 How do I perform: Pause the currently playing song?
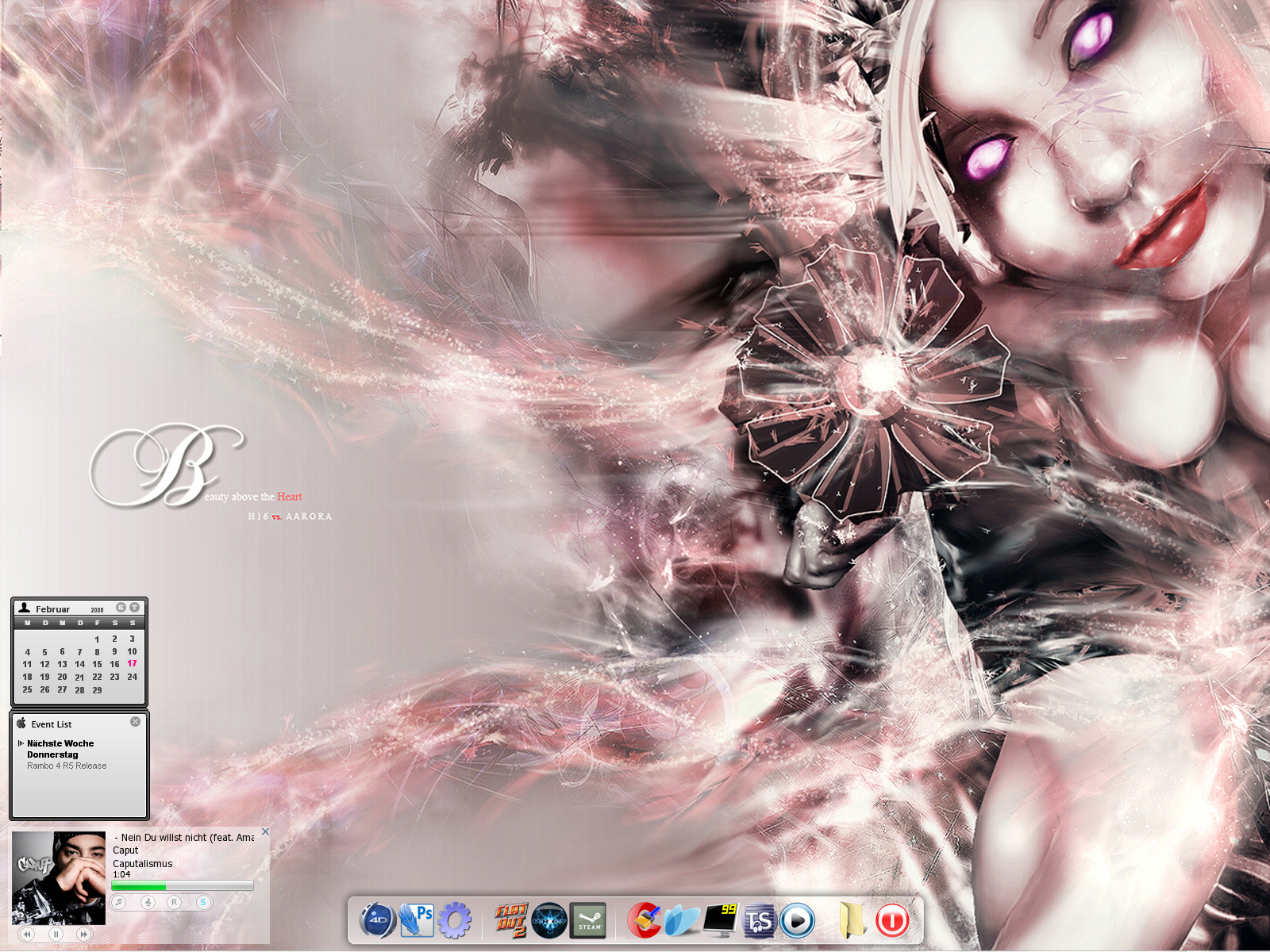tap(56, 935)
